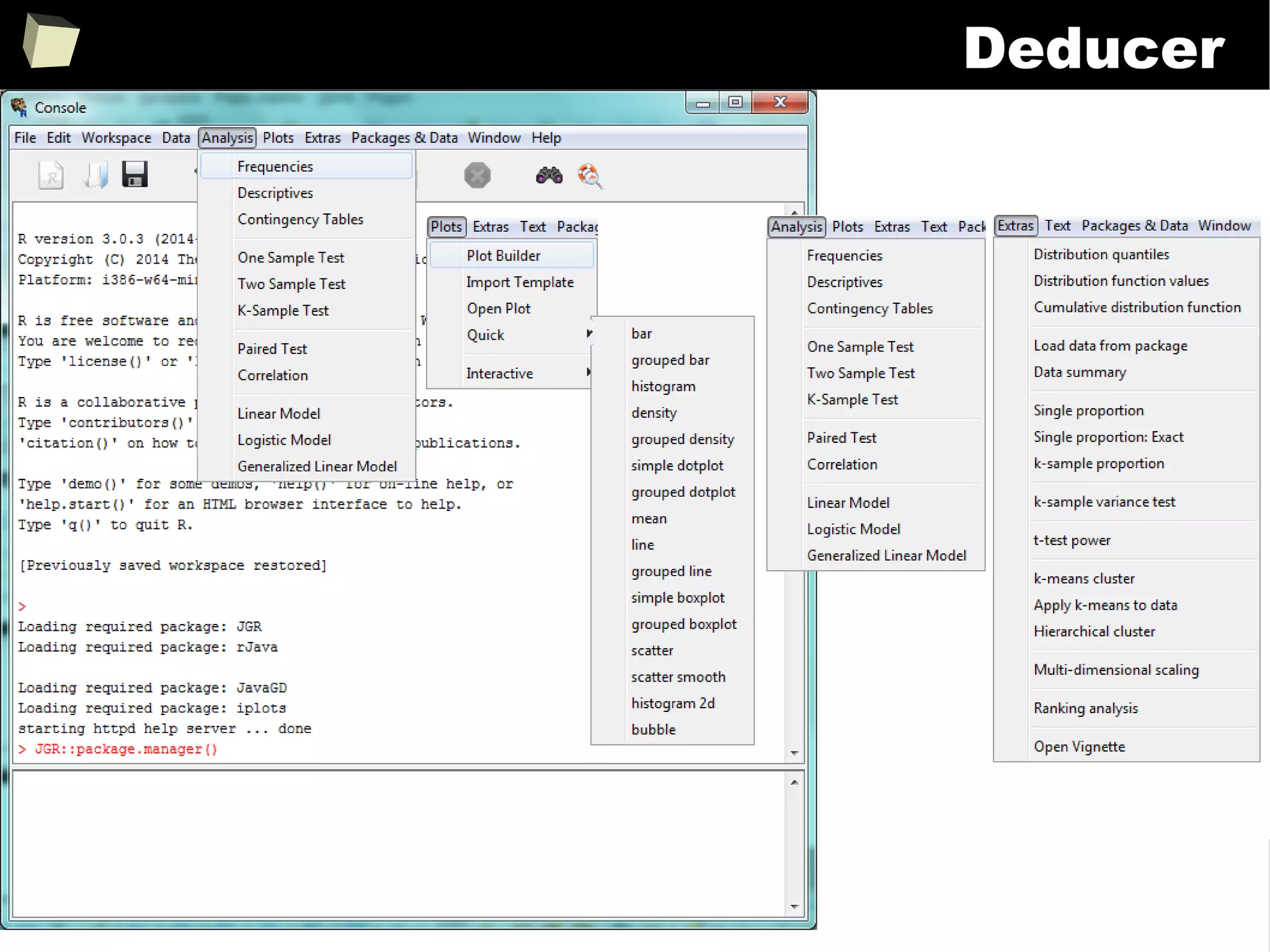Open the Data menu
The height and width of the screenshot is (952, 1270).
click(176, 138)
